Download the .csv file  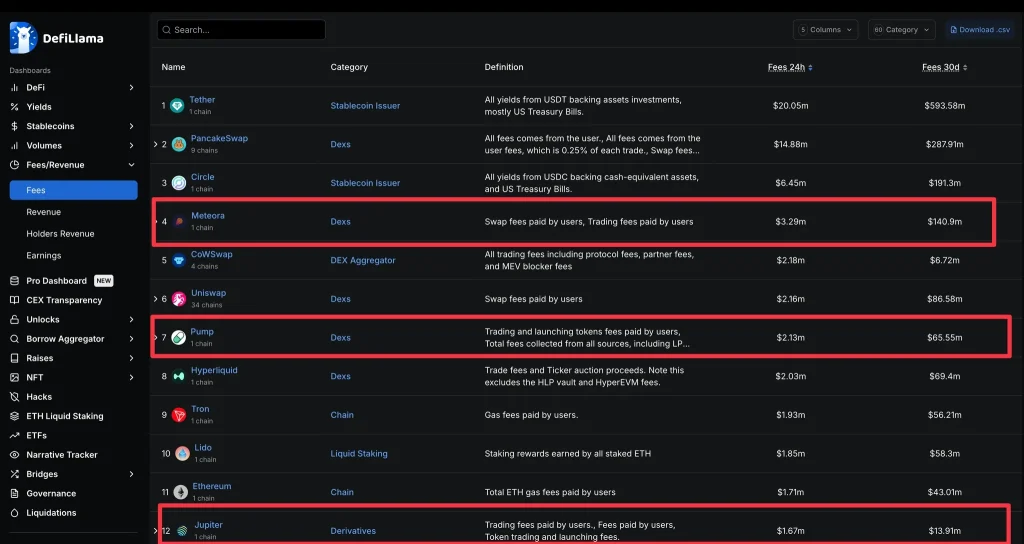point(979,30)
